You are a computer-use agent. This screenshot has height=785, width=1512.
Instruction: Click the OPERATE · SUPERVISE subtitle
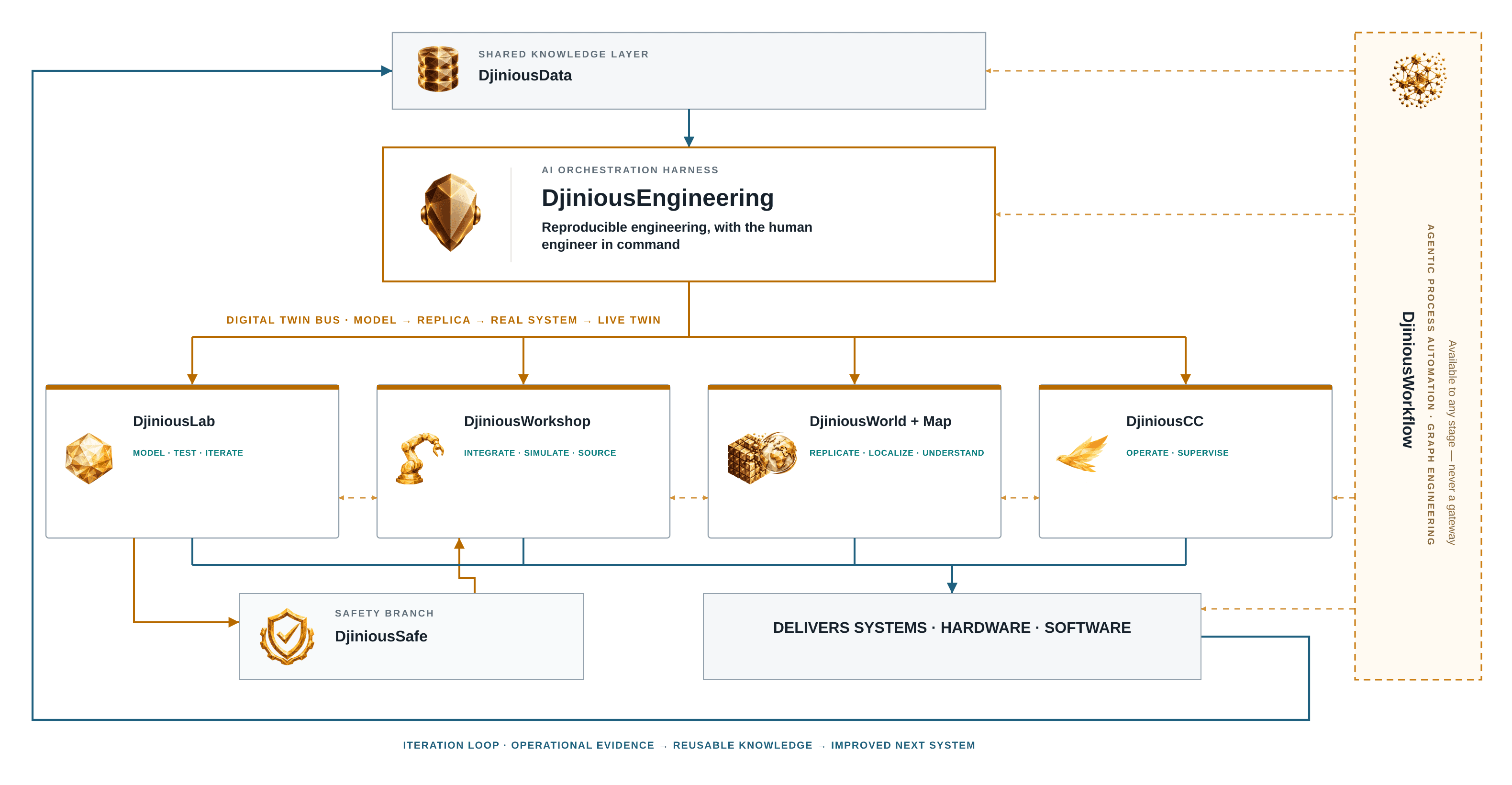tap(1177, 453)
